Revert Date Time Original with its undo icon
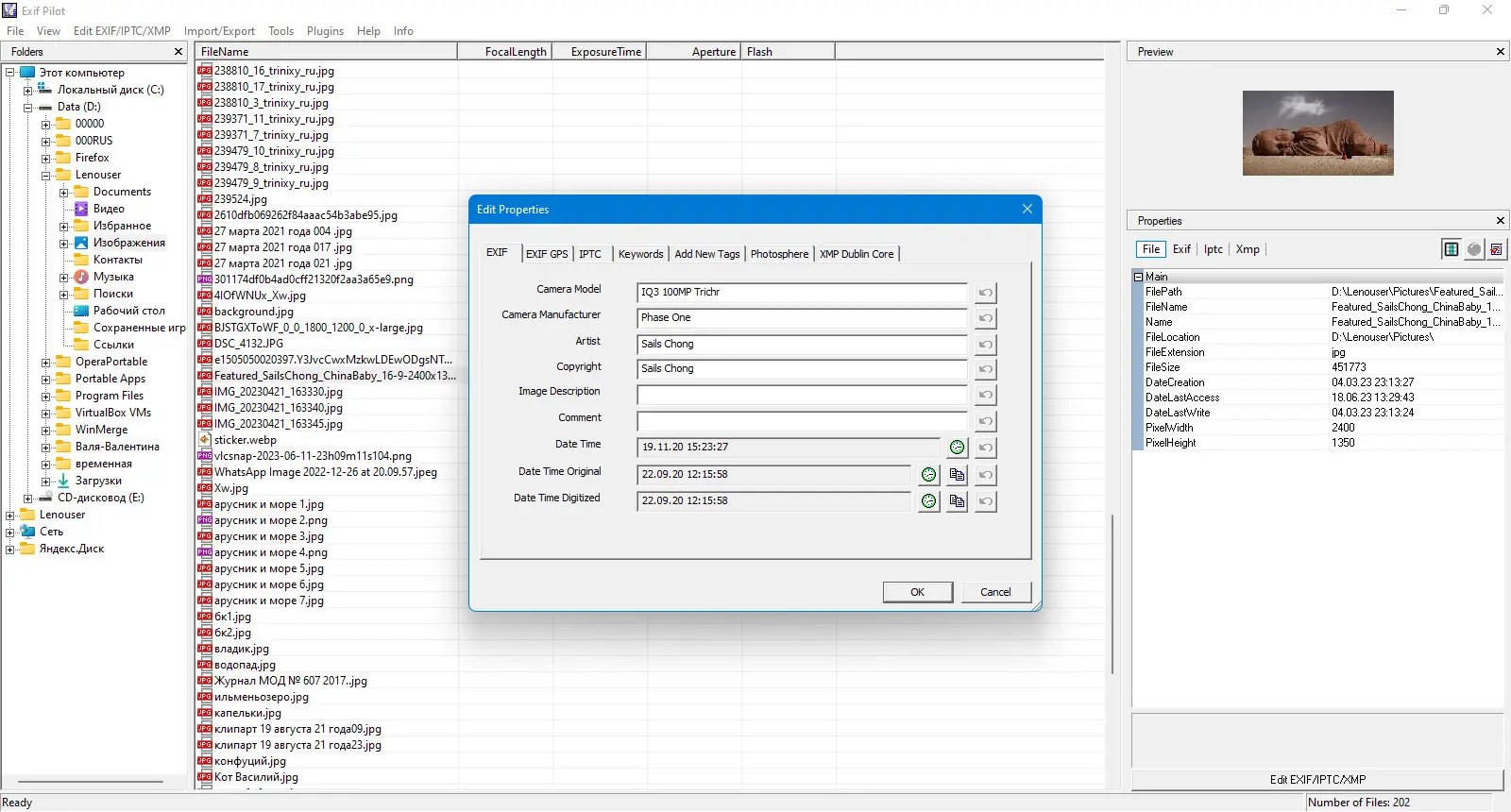Screen dimensions: 1511x812 pos(985,475)
